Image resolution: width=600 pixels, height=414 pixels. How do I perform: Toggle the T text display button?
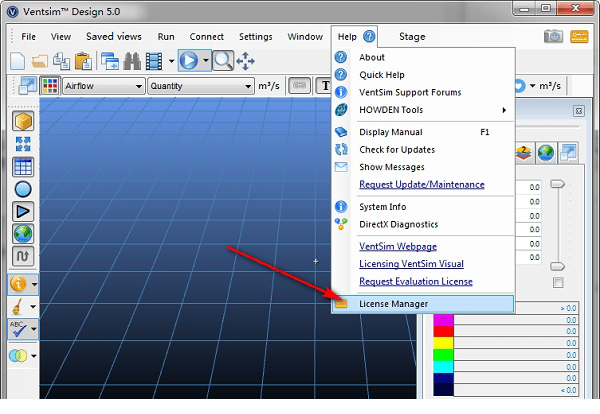tap(324, 85)
